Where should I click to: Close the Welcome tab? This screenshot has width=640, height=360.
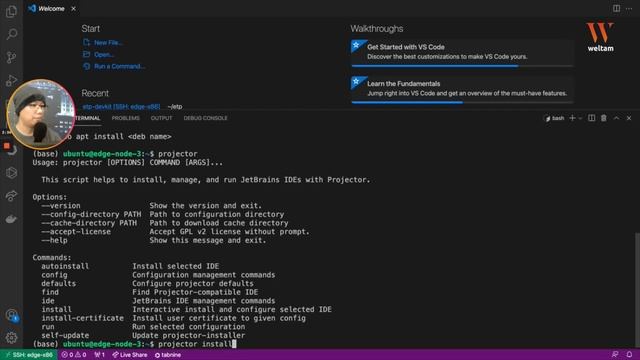pos(73,9)
